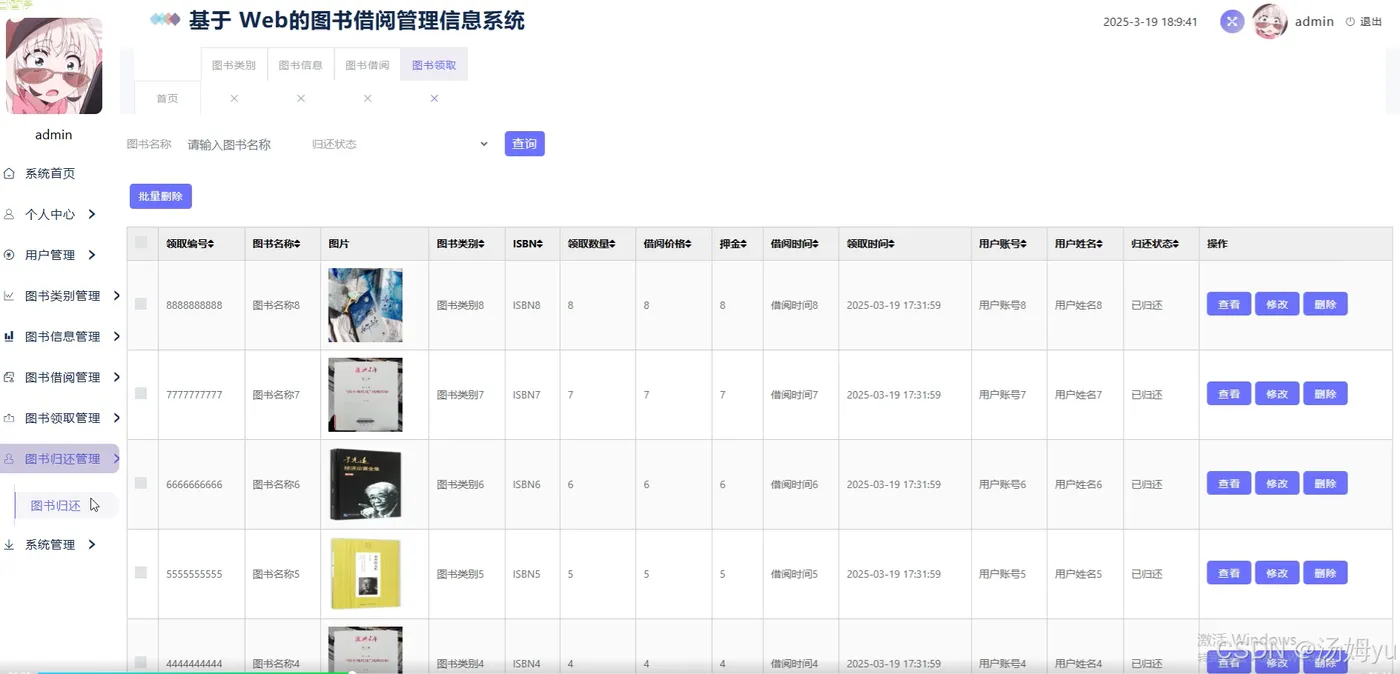Check the row 5555555555 checkbox
Image resolution: width=1400 pixels, height=674 pixels.
point(141,572)
